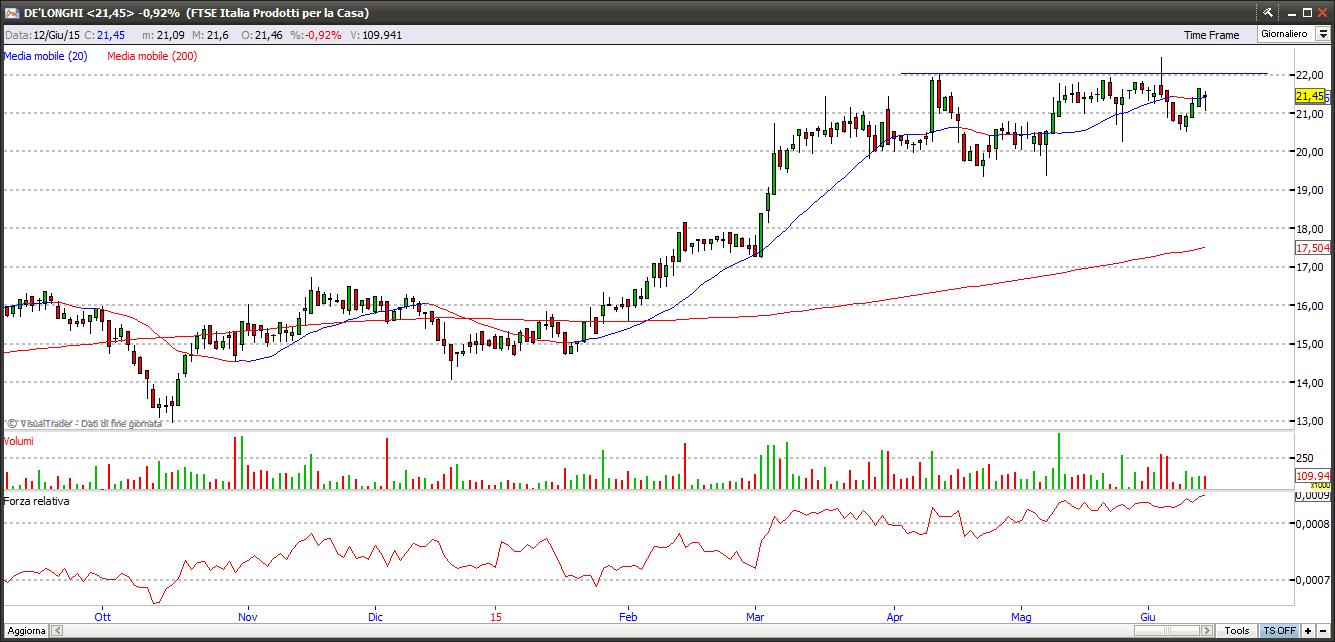Click the chart window icon at top-left

coord(12,13)
